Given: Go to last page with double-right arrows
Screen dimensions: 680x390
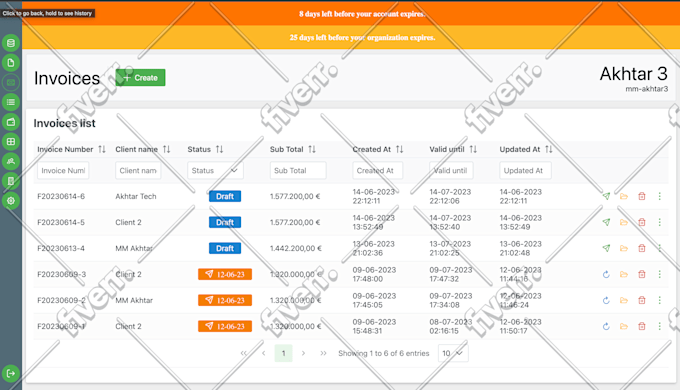Looking at the screenshot, I should [x=323, y=353].
